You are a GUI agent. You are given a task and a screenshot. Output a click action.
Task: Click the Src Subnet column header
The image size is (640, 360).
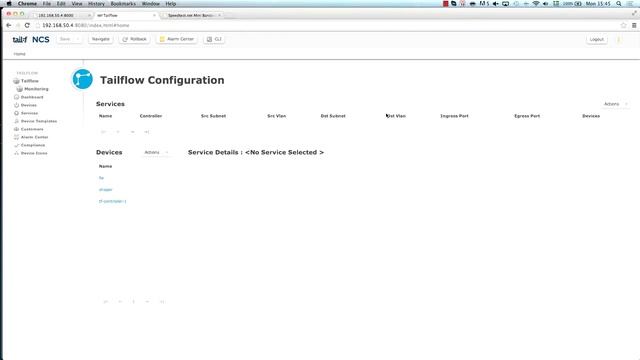pos(213,116)
